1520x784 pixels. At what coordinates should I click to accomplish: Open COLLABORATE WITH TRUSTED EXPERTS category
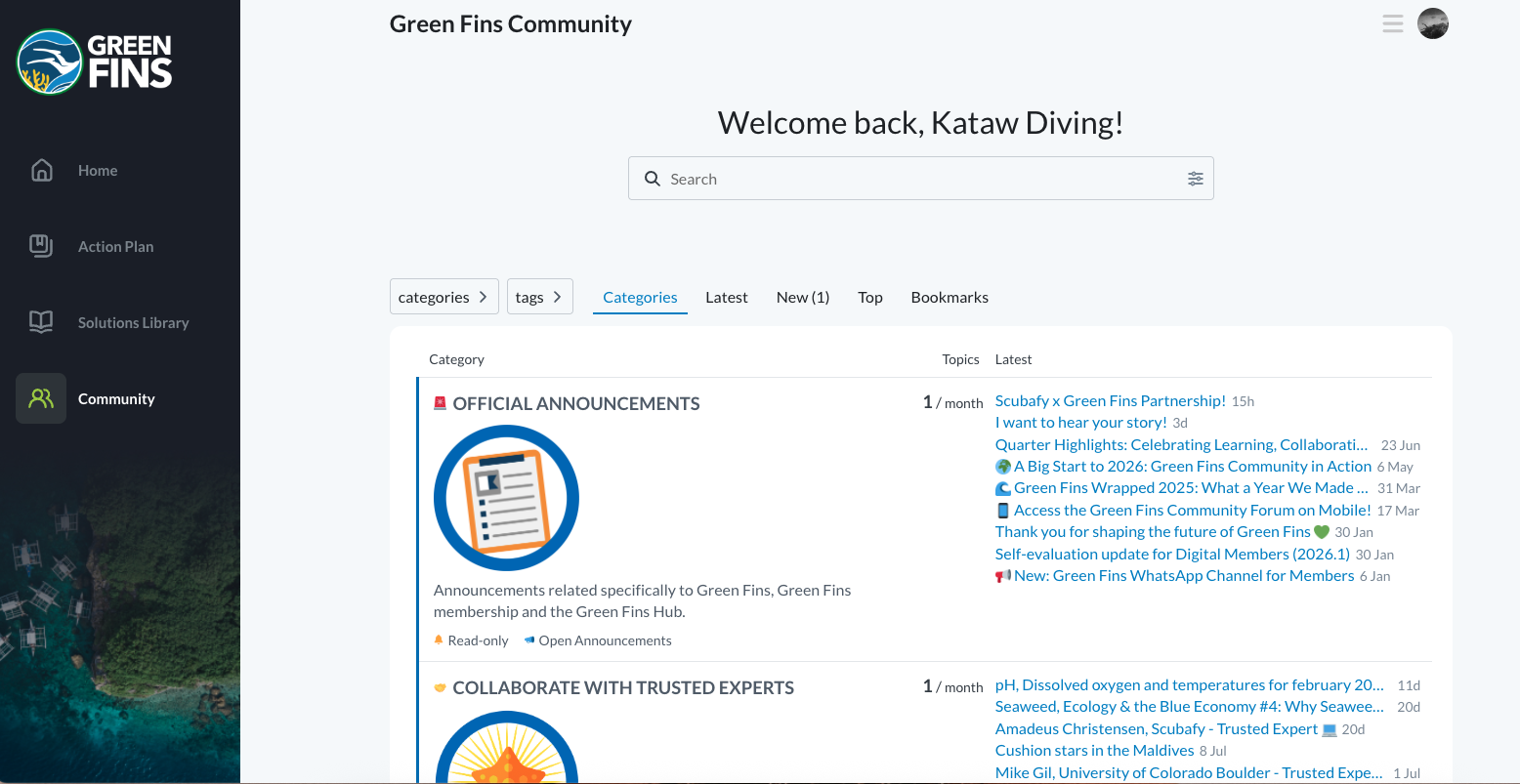coord(623,687)
